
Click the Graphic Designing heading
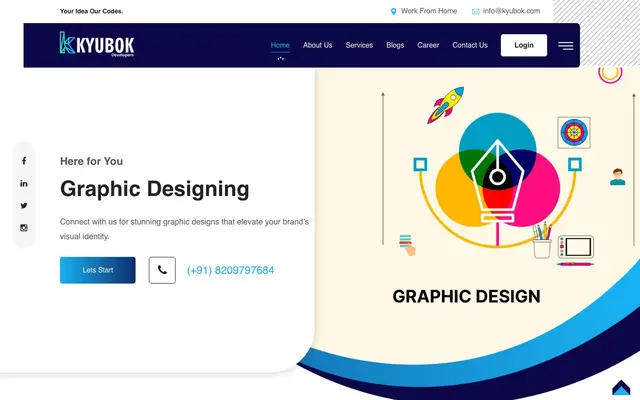click(x=155, y=189)
